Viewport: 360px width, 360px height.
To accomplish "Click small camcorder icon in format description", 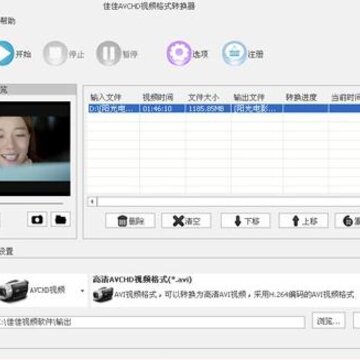I will coord(103,294).
